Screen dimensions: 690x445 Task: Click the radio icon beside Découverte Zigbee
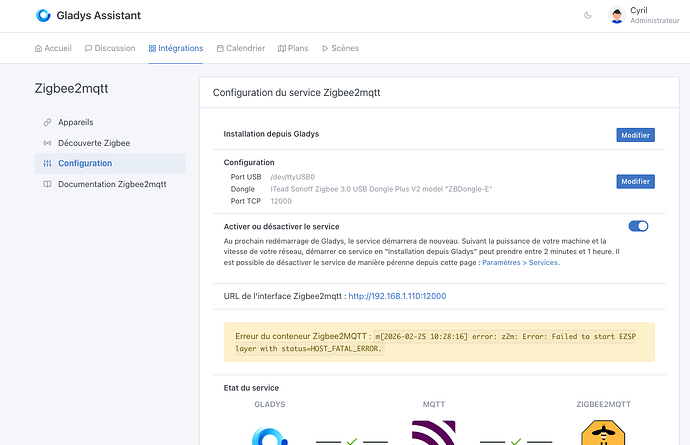click(x=47, y=143)
